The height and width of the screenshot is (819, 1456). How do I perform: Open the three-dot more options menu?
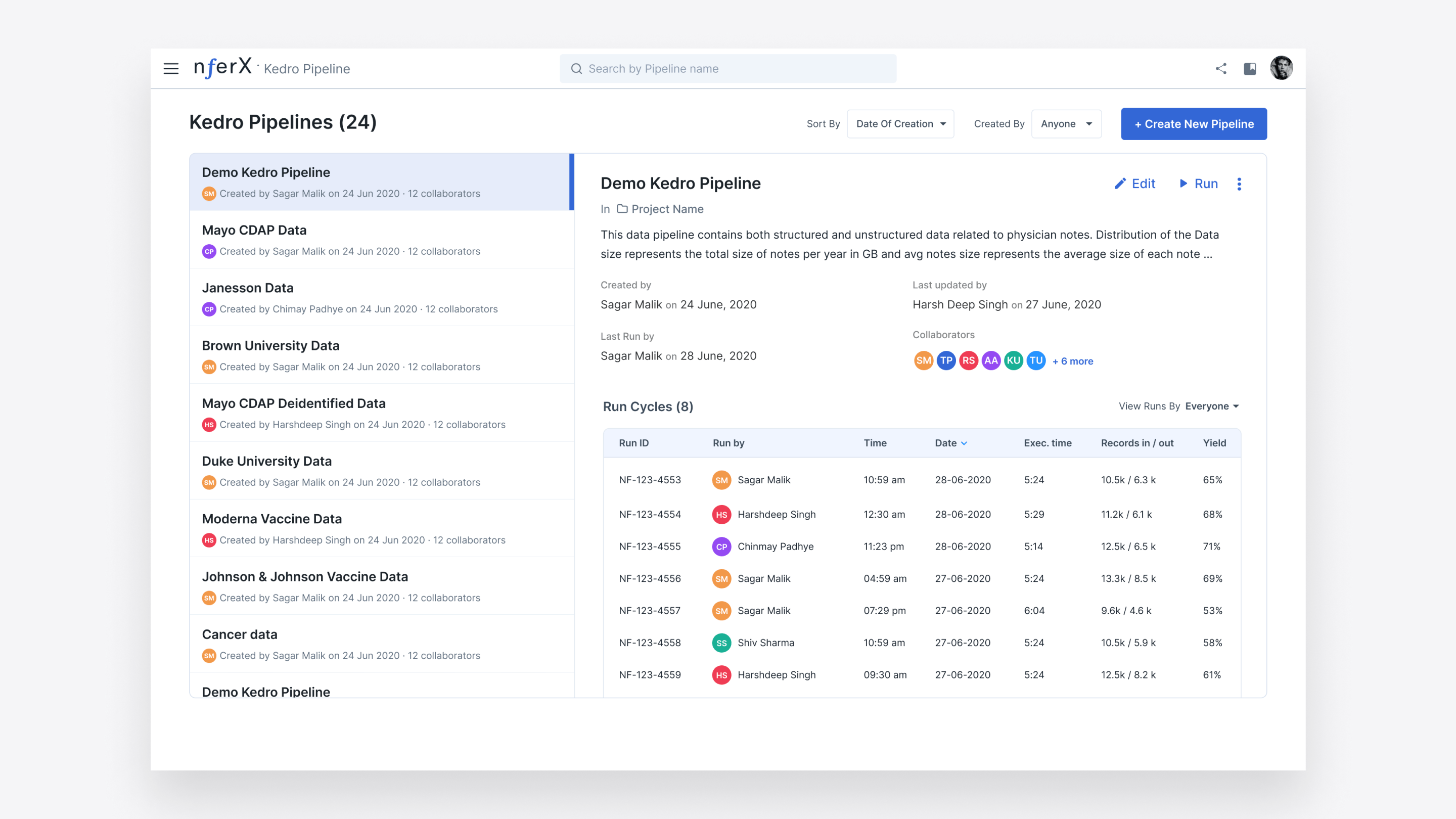1239,184
